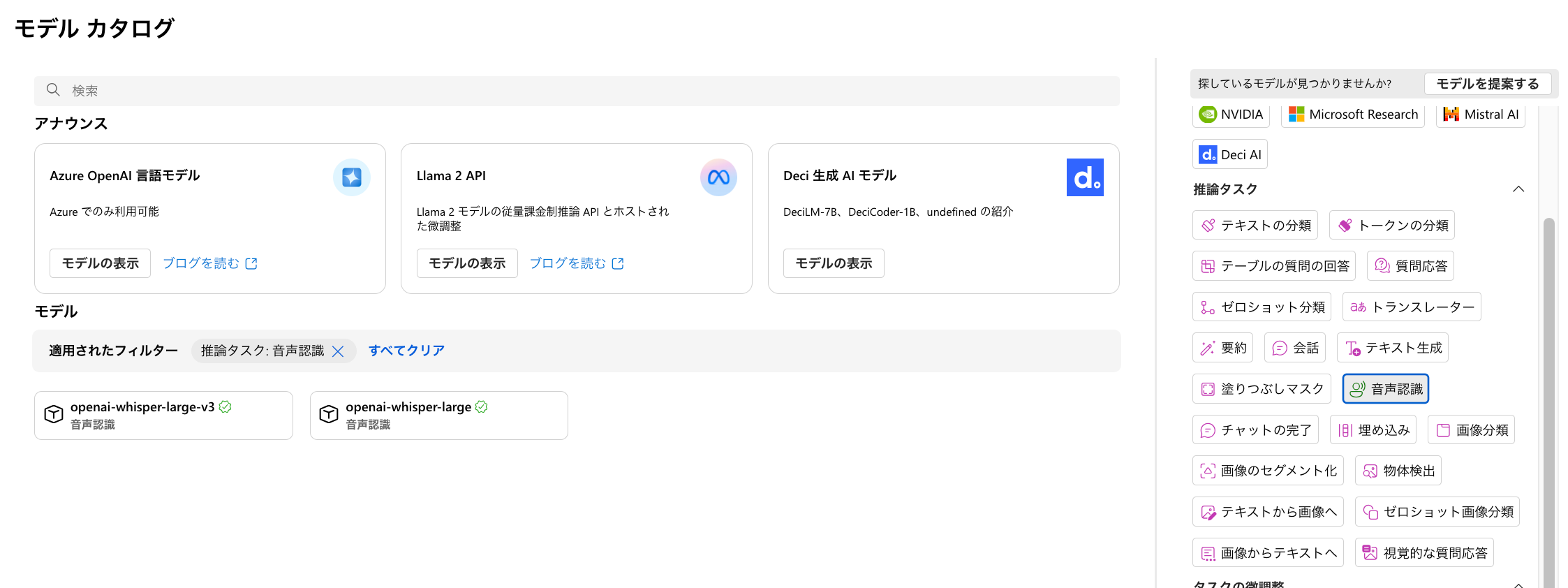1568x588 pixels.
Task: Filter by Microsoft Research collection
Action: click(x=1353, y=115)
